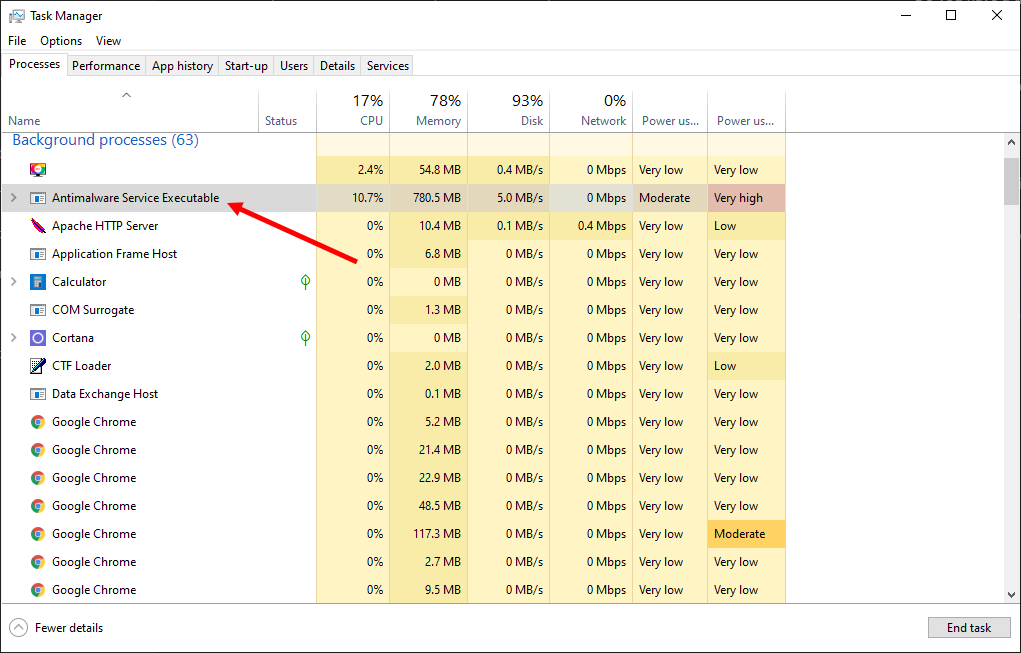
Task: Switch to the Services tab
Action: pos(387,66)
